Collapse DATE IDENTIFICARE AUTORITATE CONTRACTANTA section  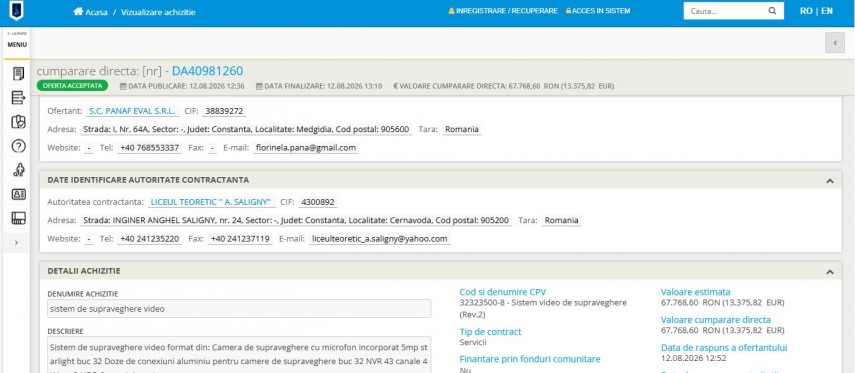pos(829,181)
